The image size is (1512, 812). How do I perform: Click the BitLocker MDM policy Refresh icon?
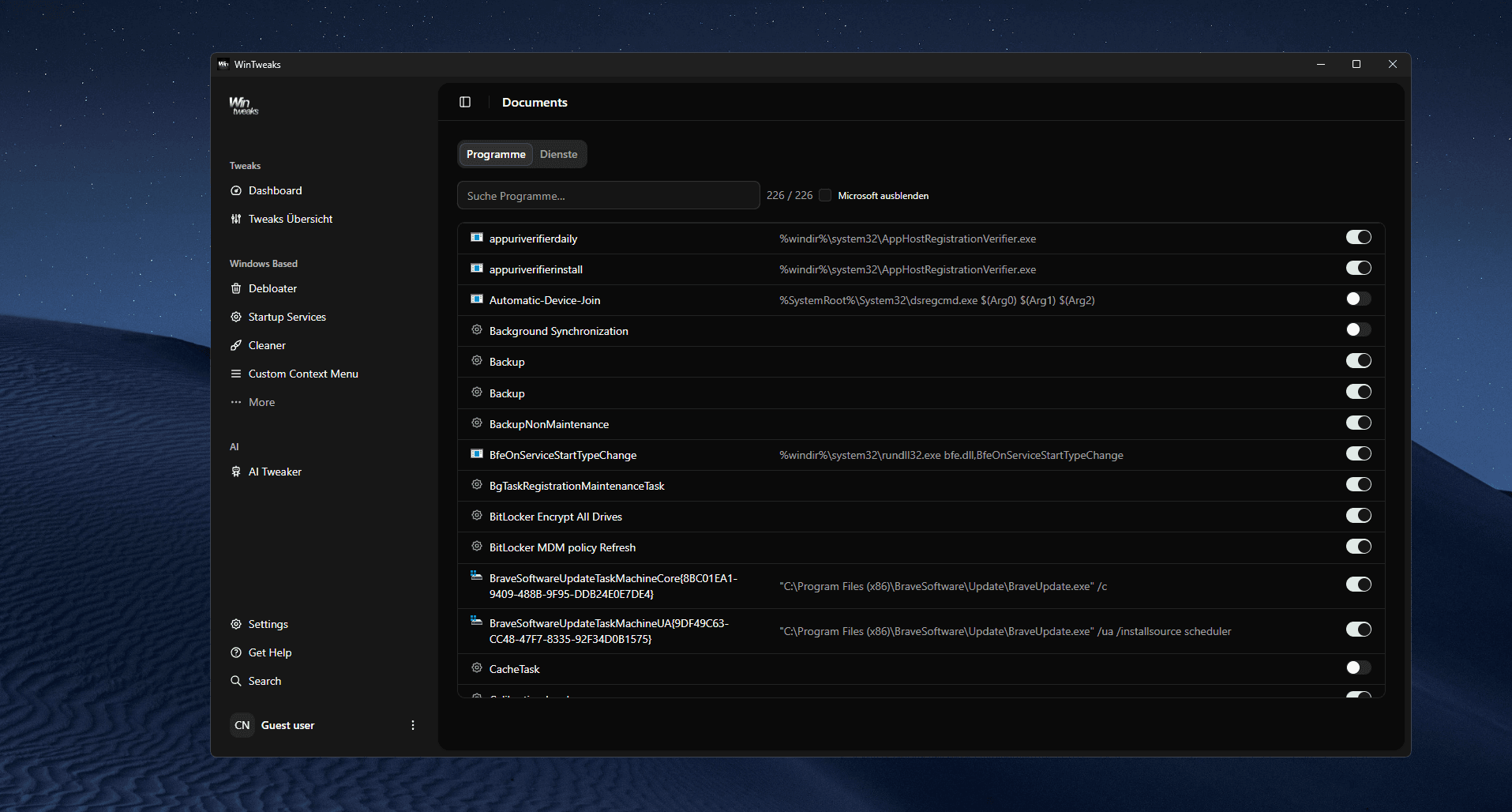click(477, 546)
